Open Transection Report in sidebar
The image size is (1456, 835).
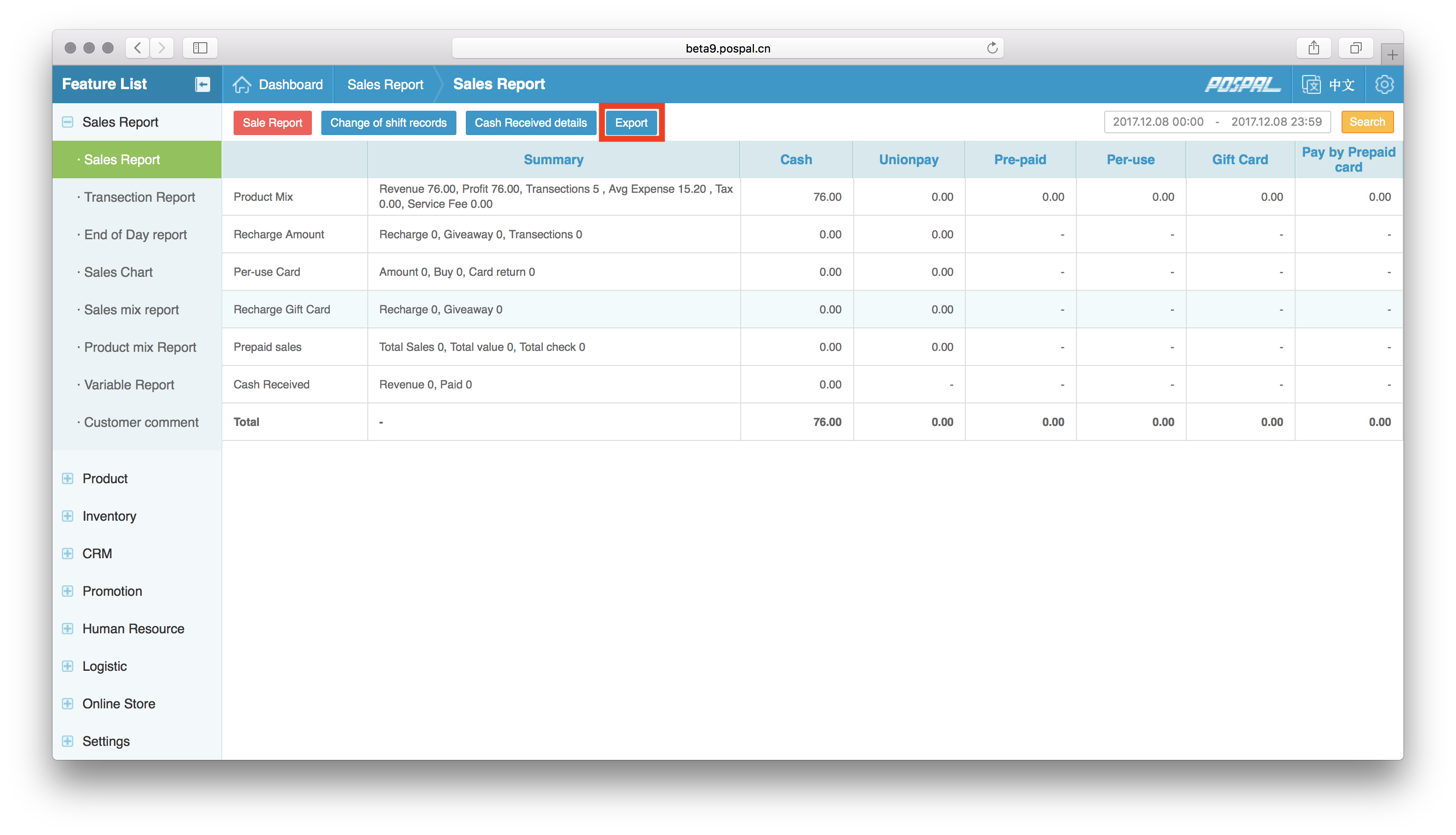(139, 197)
